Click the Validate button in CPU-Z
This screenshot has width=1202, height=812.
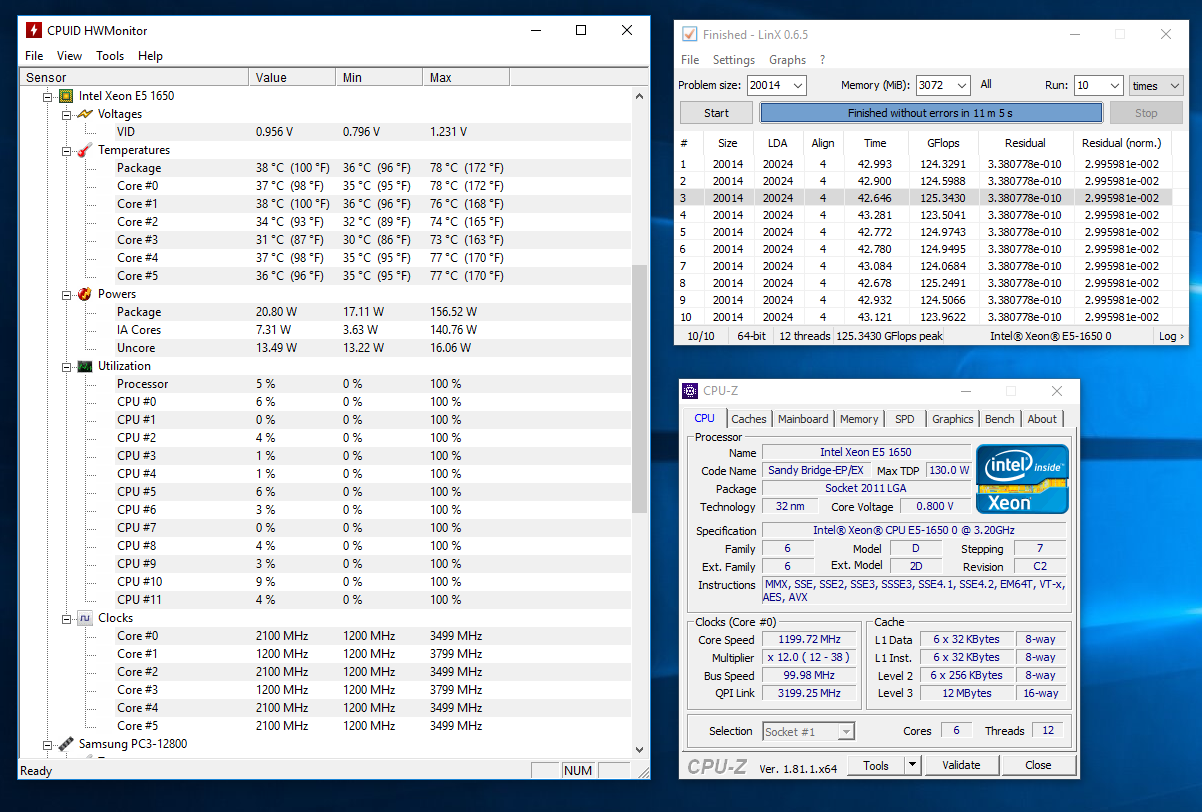(x=961, y=765)
